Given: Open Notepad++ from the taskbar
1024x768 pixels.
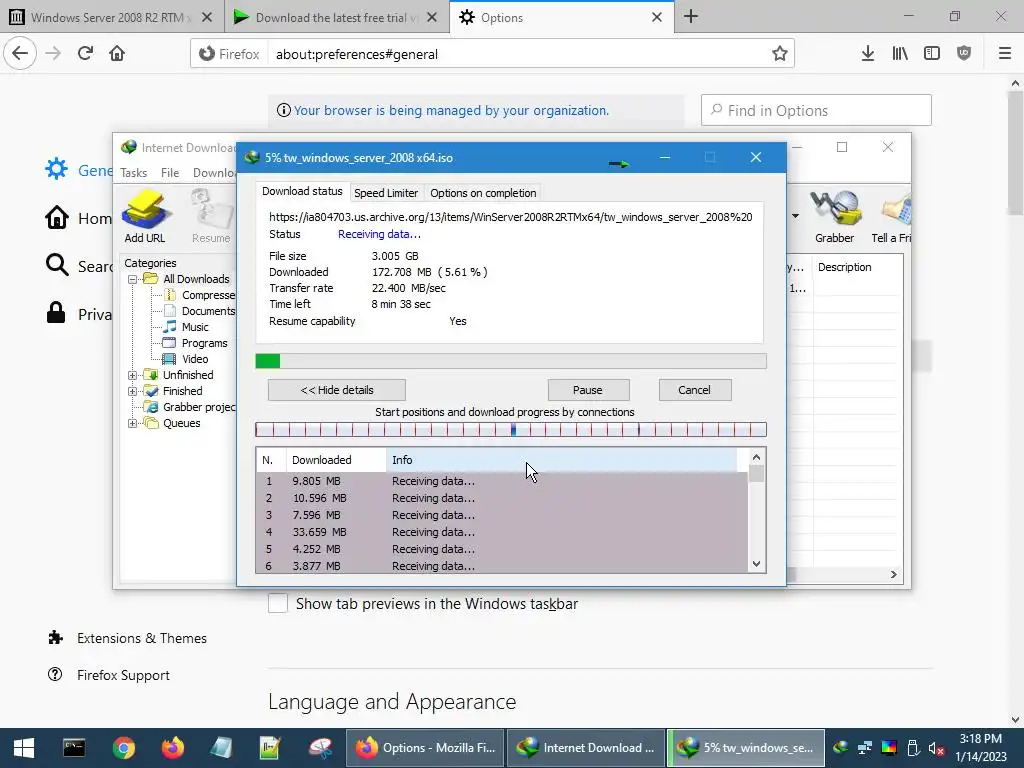Looking at the screenshot, I should click(270, 748).
